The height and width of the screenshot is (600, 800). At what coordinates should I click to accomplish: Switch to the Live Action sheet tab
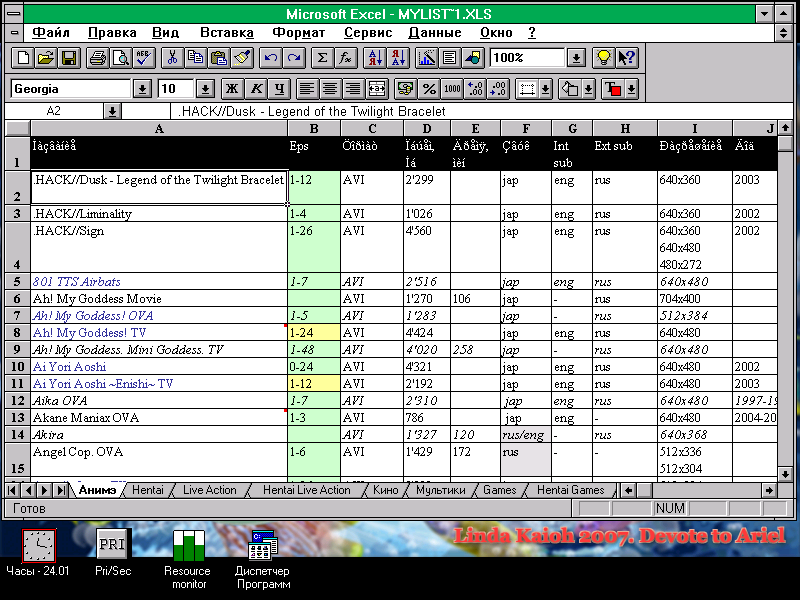[210, 490]
